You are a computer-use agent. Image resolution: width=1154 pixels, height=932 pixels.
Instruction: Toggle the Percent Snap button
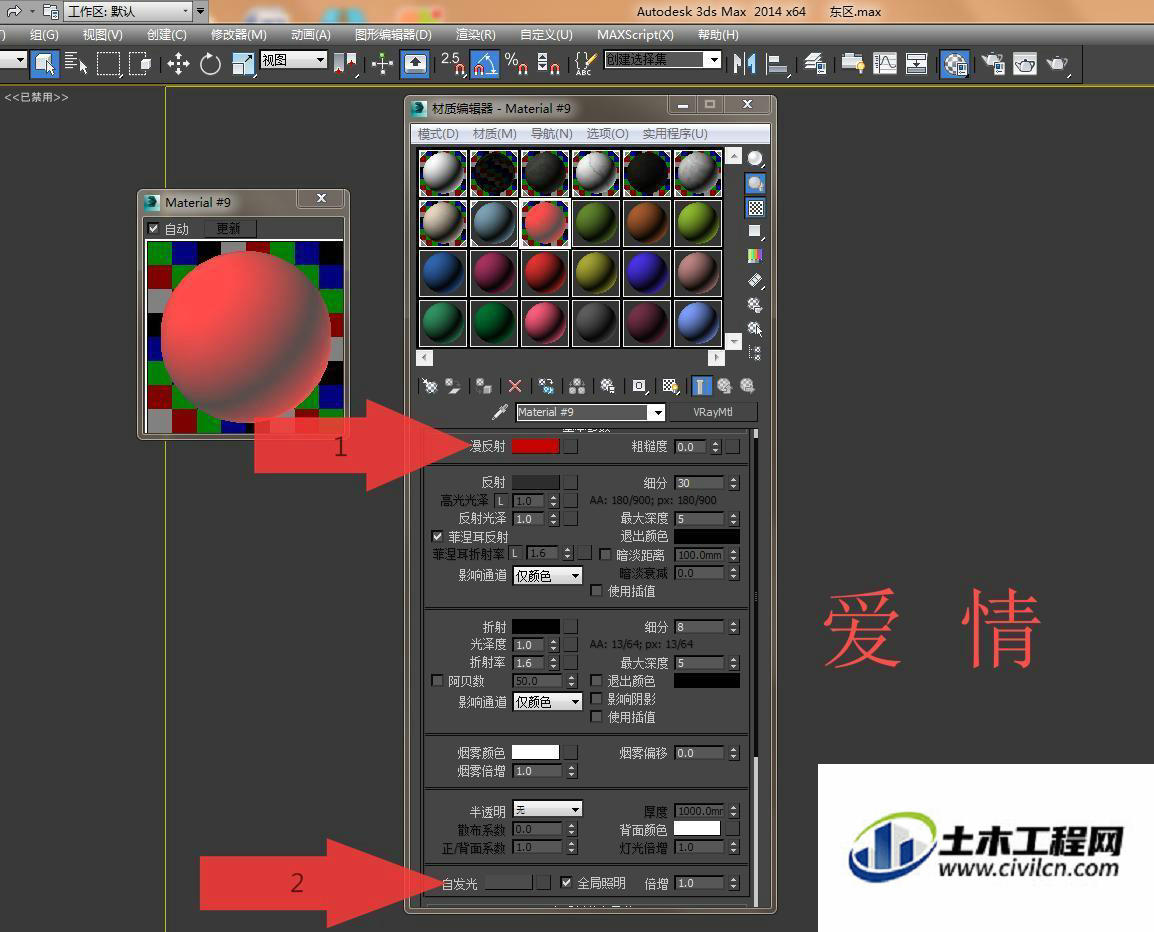tap(517, 64)
